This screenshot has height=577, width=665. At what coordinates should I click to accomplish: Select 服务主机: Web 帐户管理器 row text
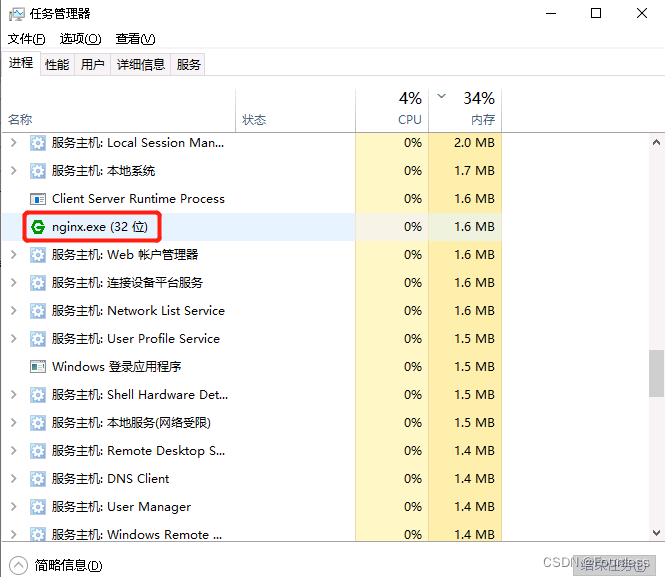pos(125,255)
